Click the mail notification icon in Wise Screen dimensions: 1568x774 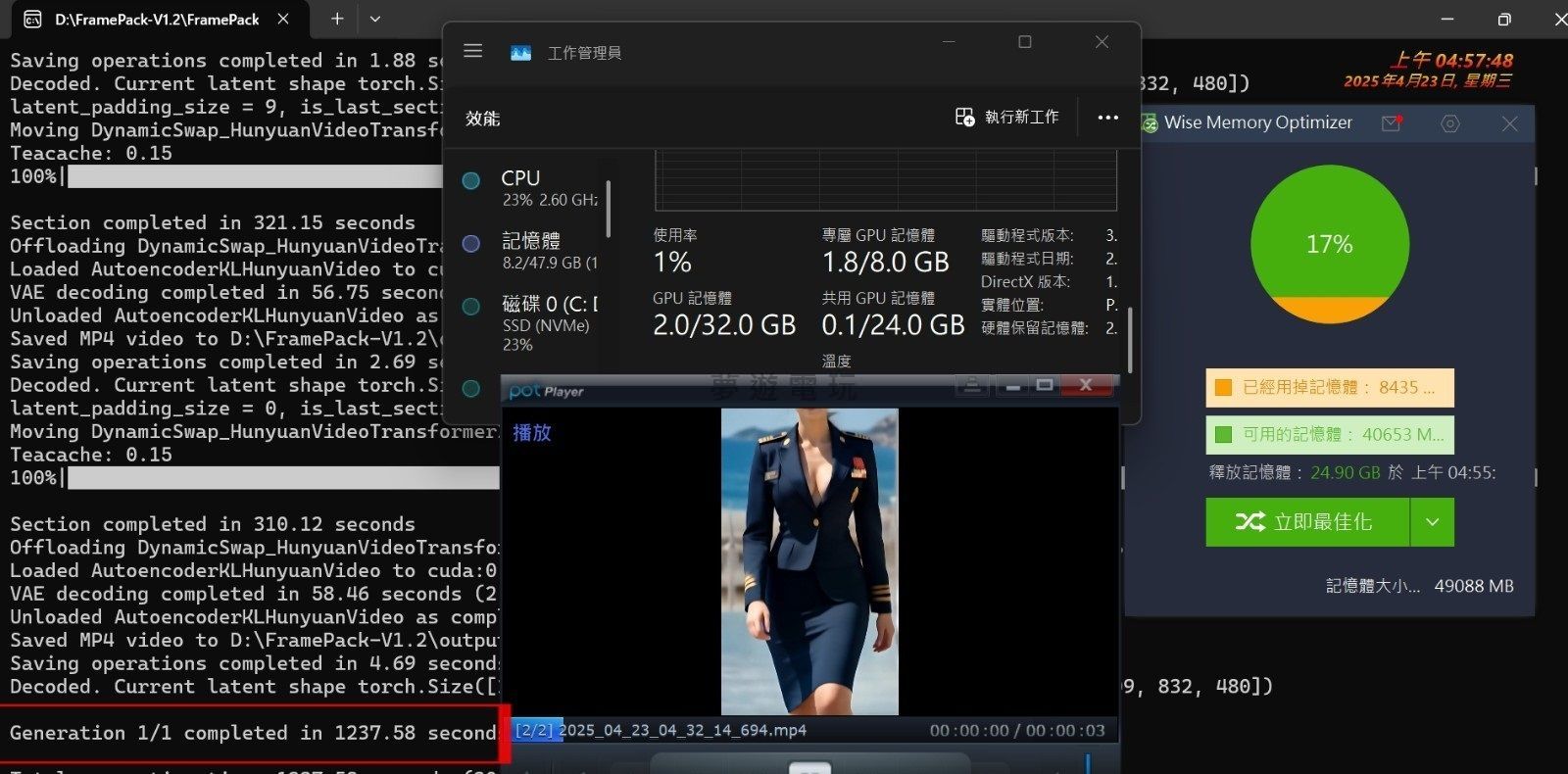(x=1392, y=123)
